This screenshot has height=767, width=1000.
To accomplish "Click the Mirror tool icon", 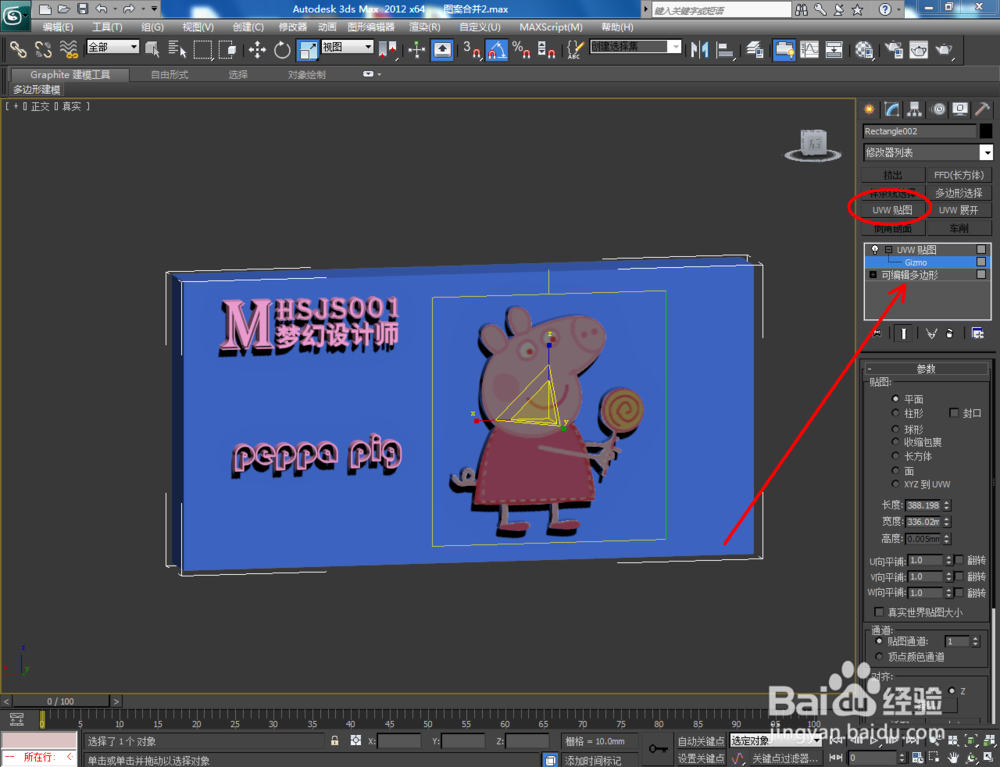I will pyautogui.click(x=700, y=49).
